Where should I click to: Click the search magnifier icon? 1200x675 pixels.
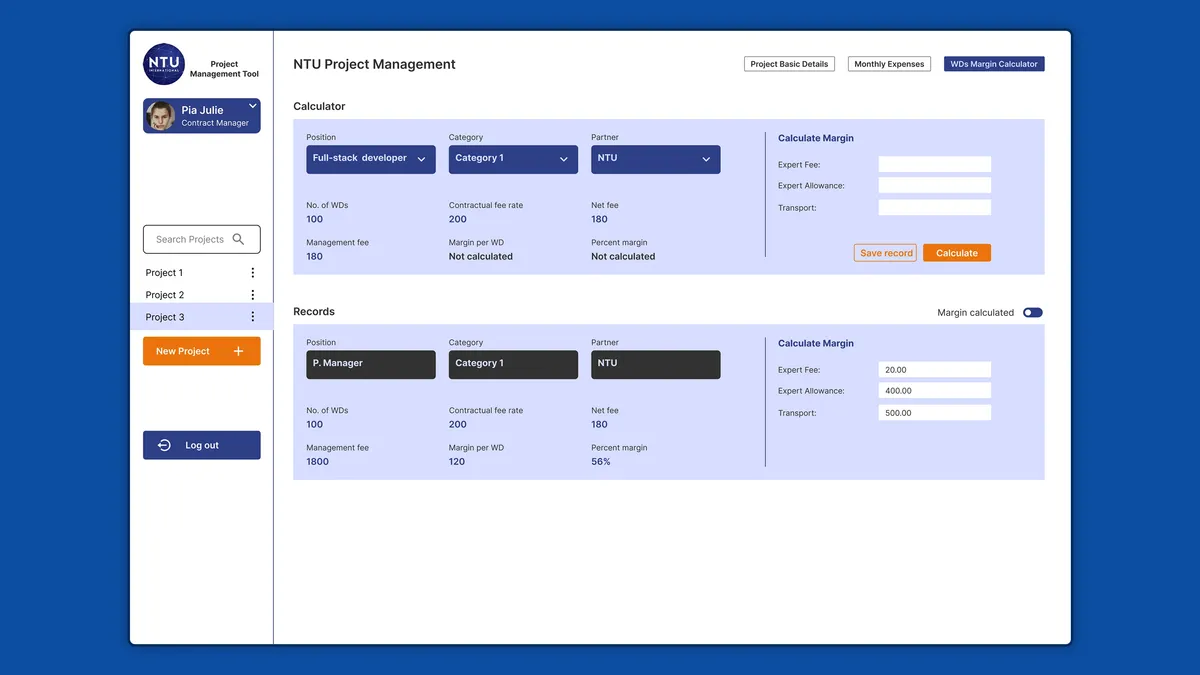point(238,239)
